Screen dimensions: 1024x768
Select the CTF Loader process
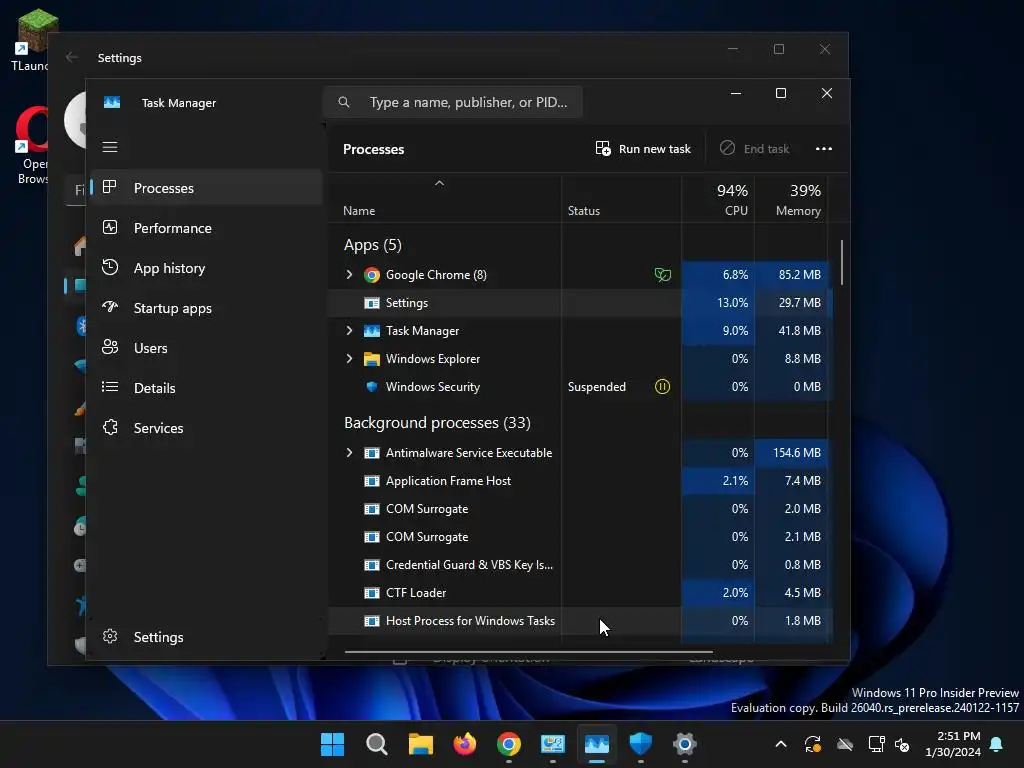pos(581,593)
